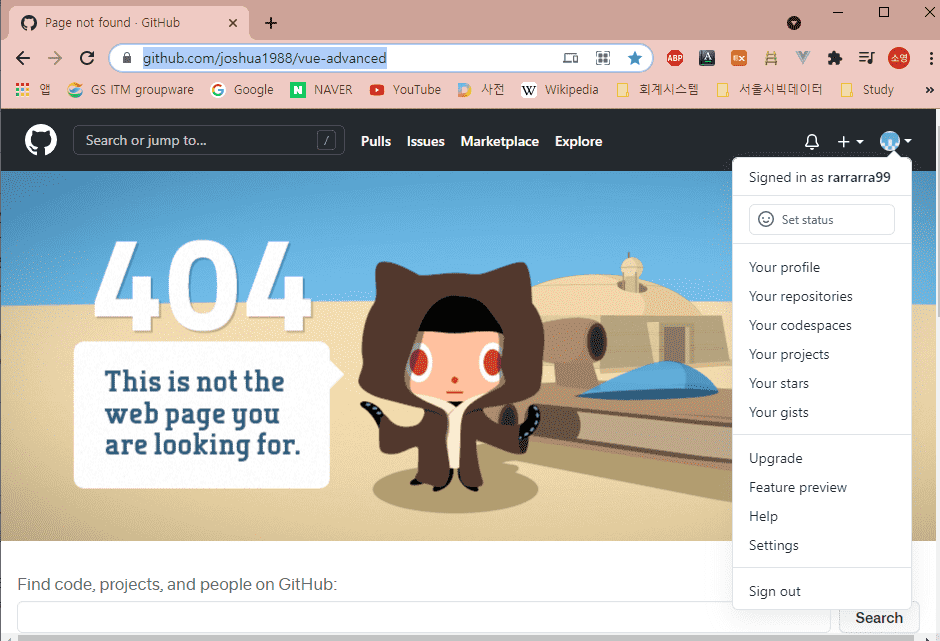The width and height of the screenshot is (940, 641).
Task: Toggle the user avatar menu
Action: pos(896,142)
